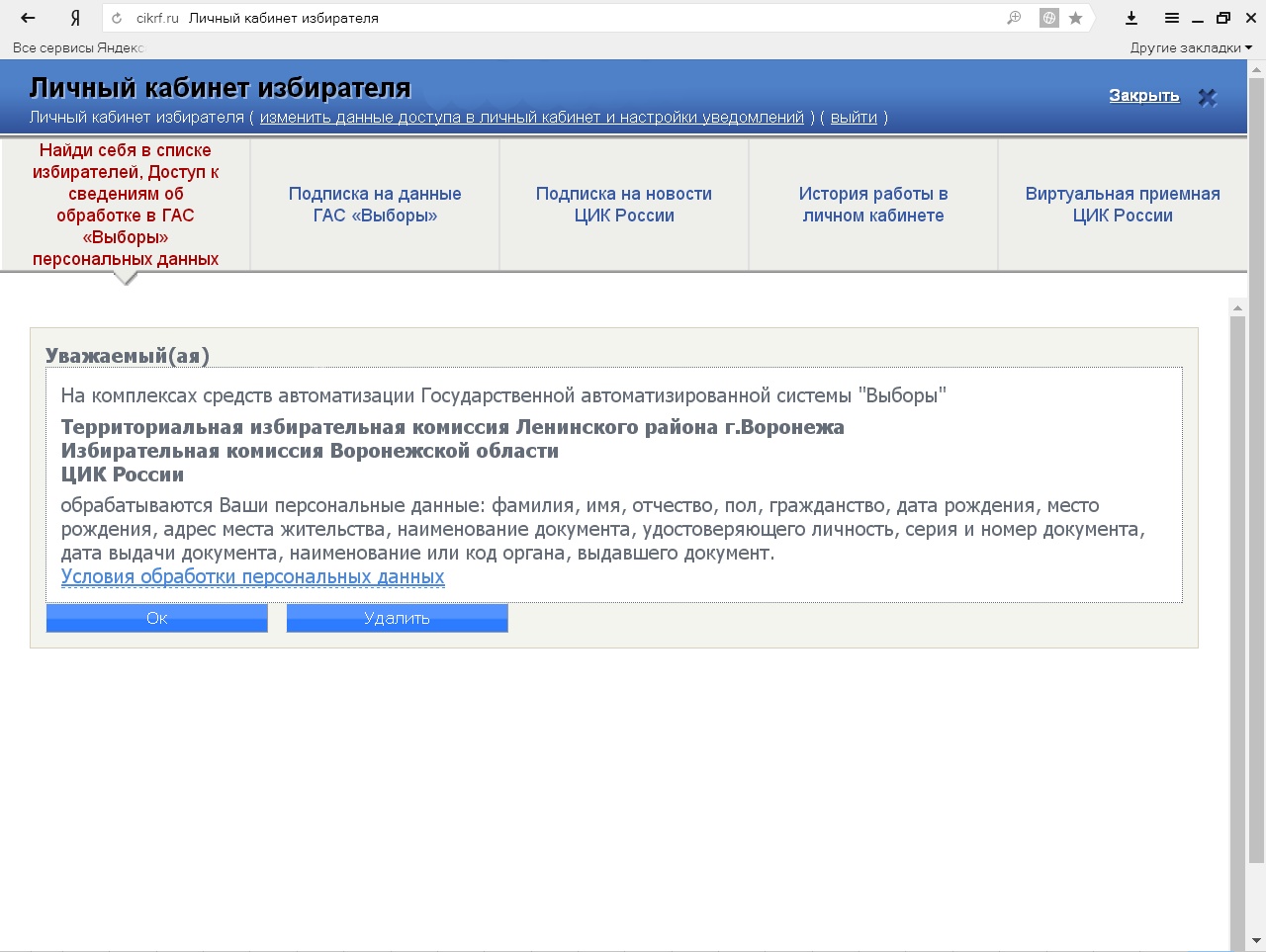Confirm with the Ок button
1266x952 pixels.
[x=157, y=618]
